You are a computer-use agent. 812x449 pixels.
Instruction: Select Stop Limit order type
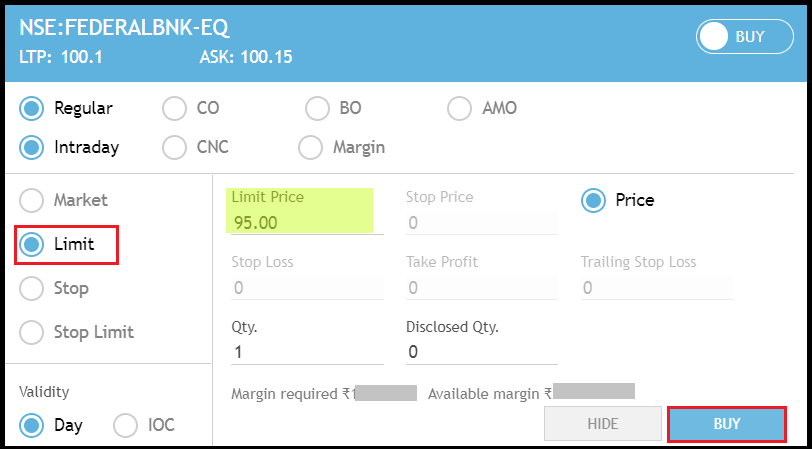32,332
